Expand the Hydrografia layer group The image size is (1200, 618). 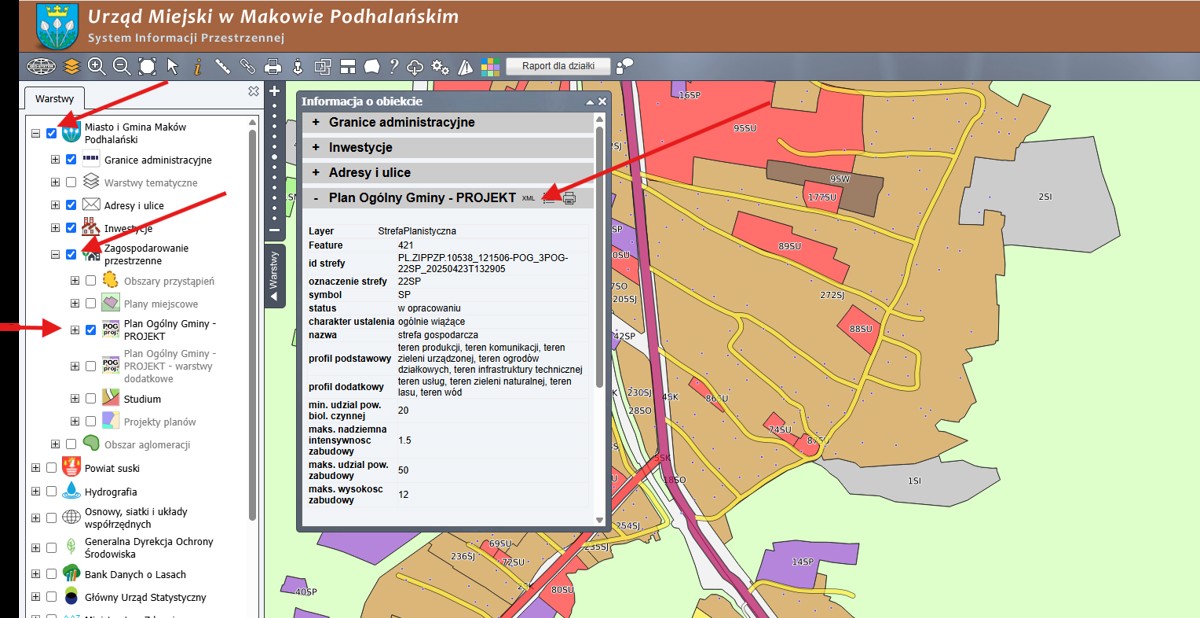pyautogui.click(x=36, y=492)
